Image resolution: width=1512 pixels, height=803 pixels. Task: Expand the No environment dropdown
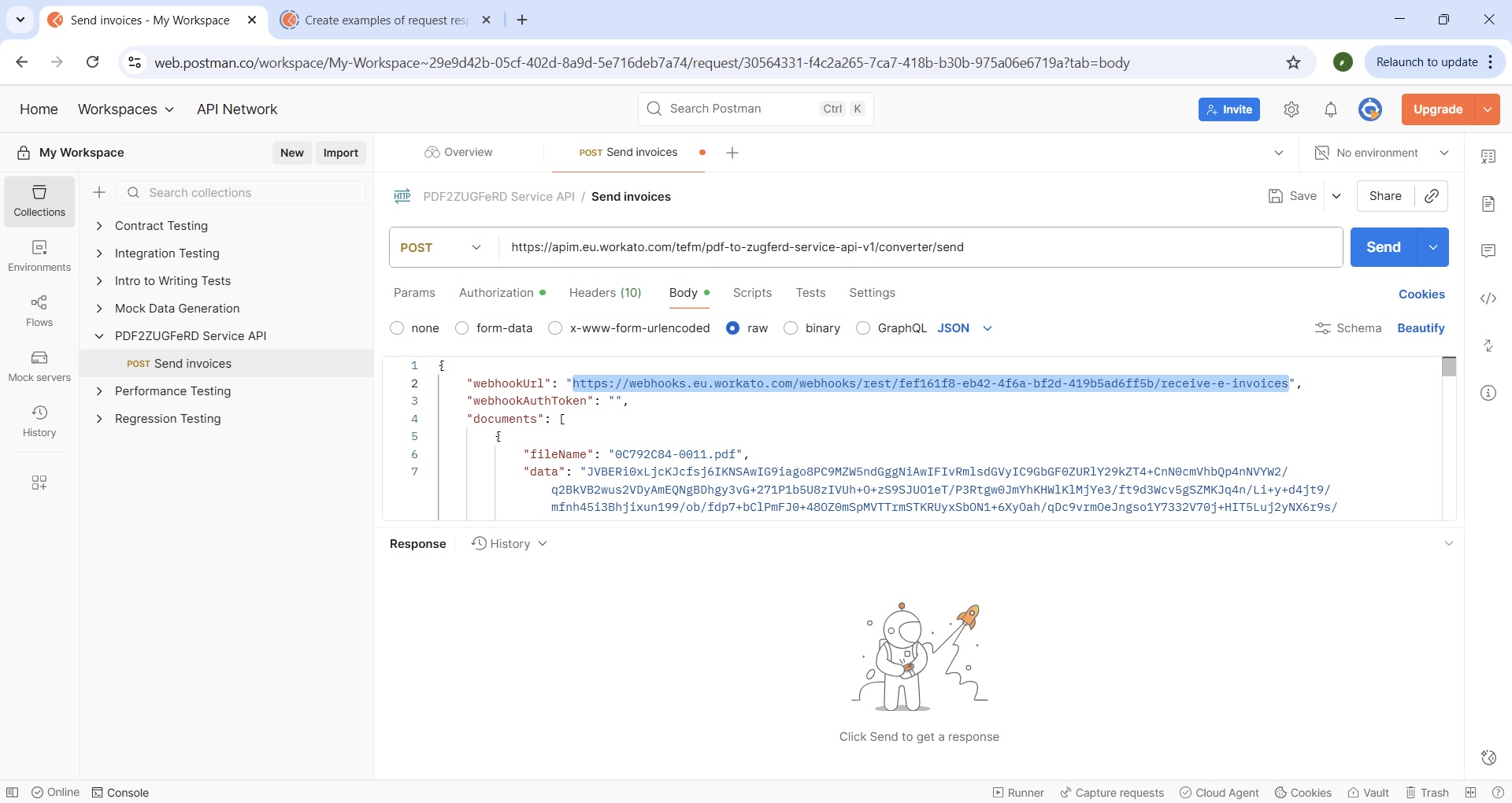[x=1444, y=152]
